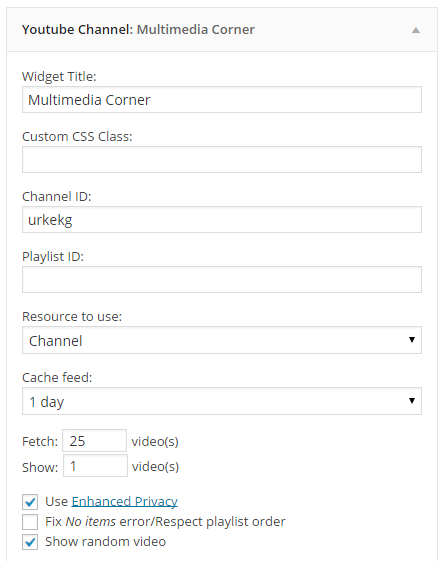Viewport: 444px width, 561px height.
Task: Click the empty Playlist ID field
Action: (x=222, y=279)
